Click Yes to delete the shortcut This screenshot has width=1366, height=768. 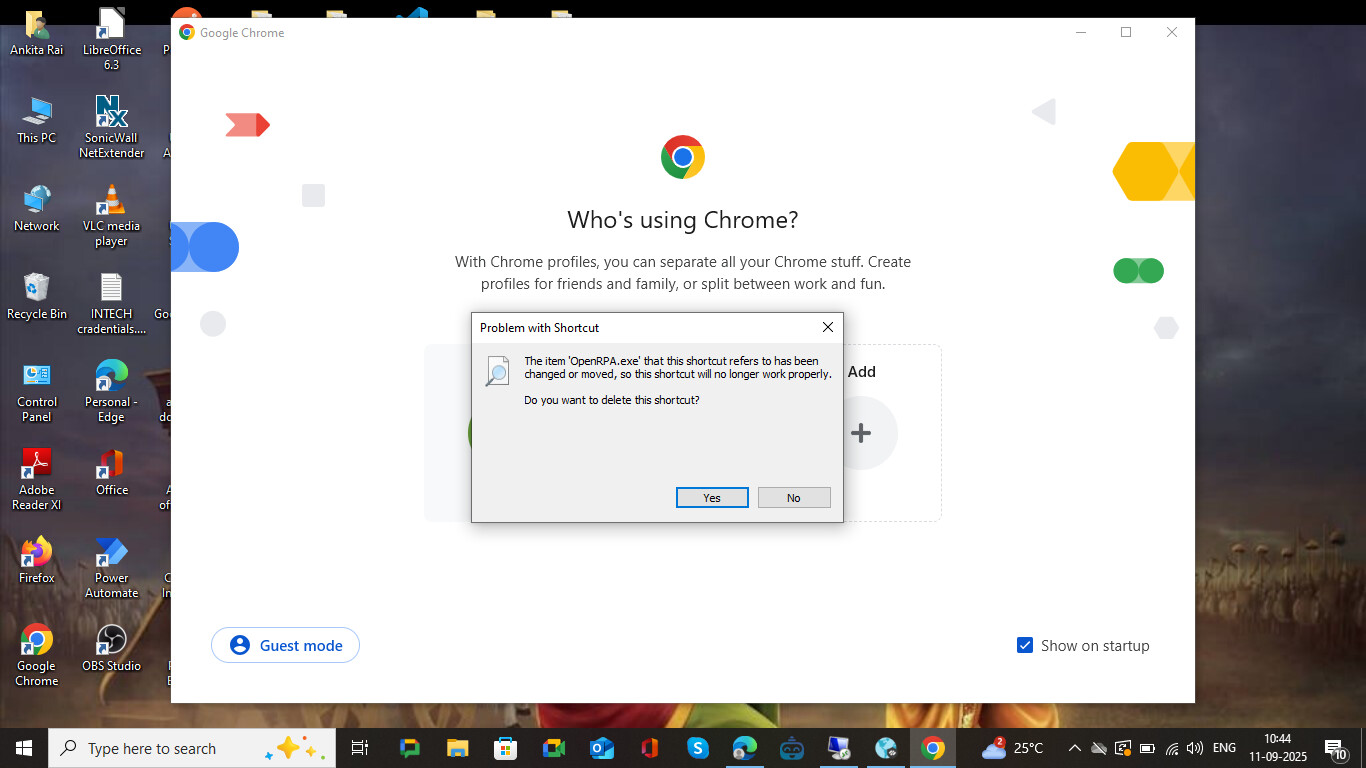tap(711, 498)
